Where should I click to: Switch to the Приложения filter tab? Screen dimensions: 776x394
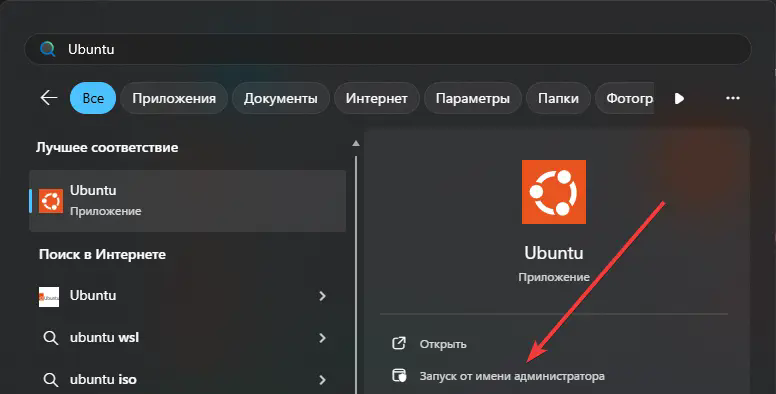174,98
